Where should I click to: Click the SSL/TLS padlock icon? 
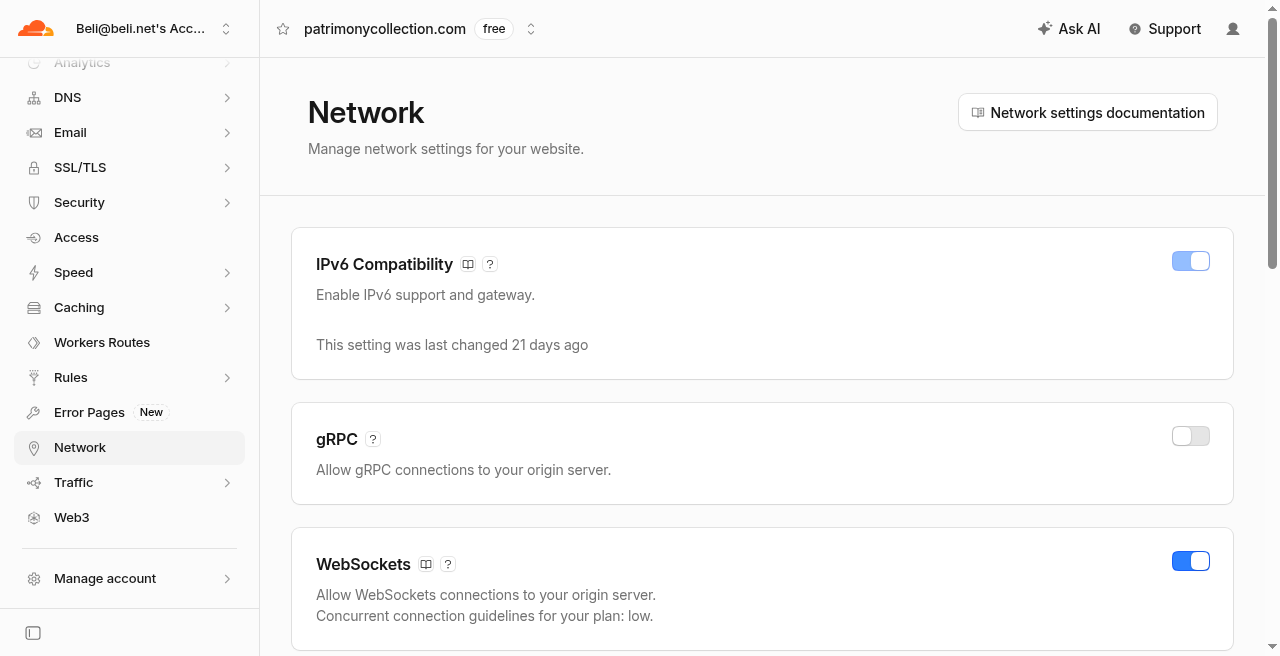(34, 168)
